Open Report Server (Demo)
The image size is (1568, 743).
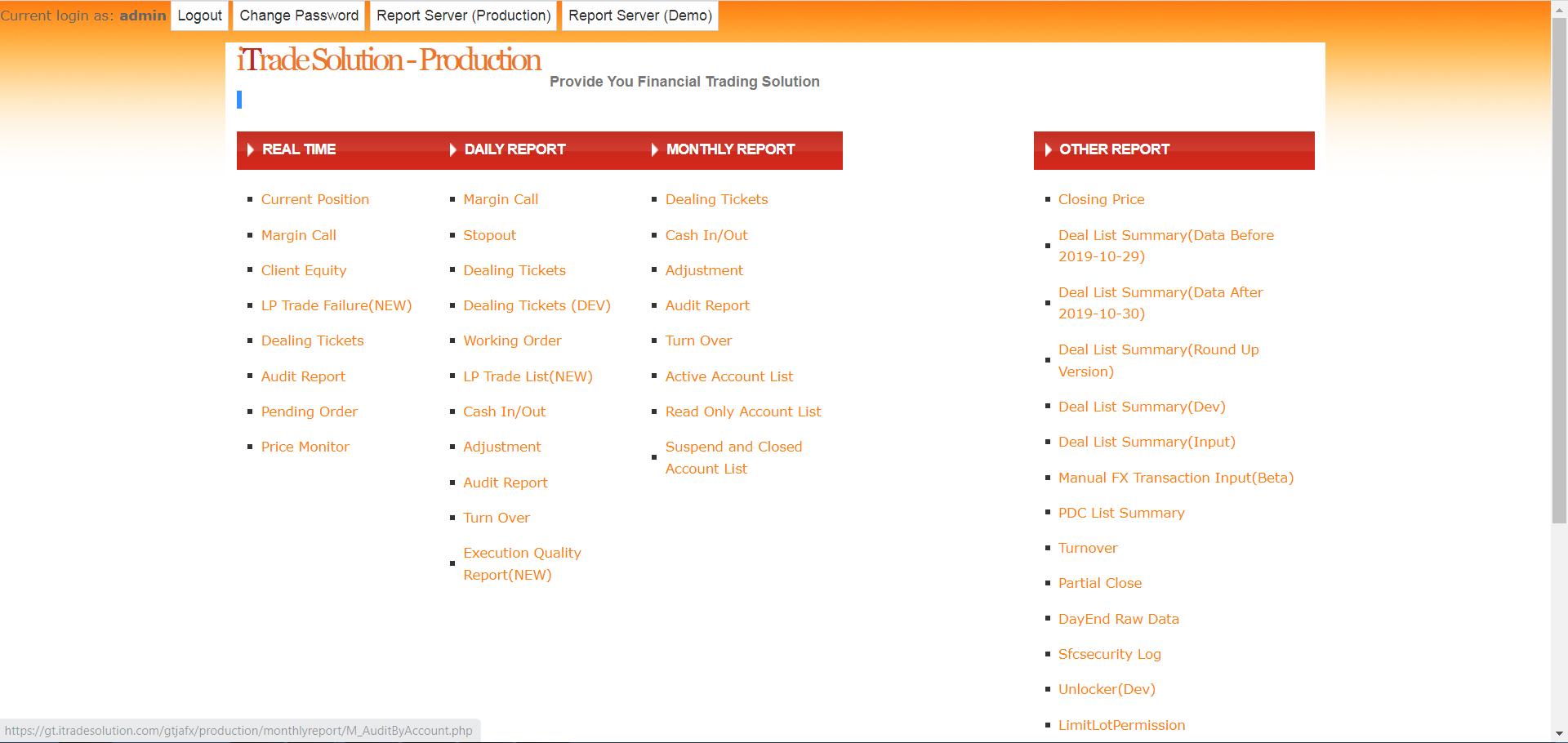pyautogui.click(x=640, y=16)
